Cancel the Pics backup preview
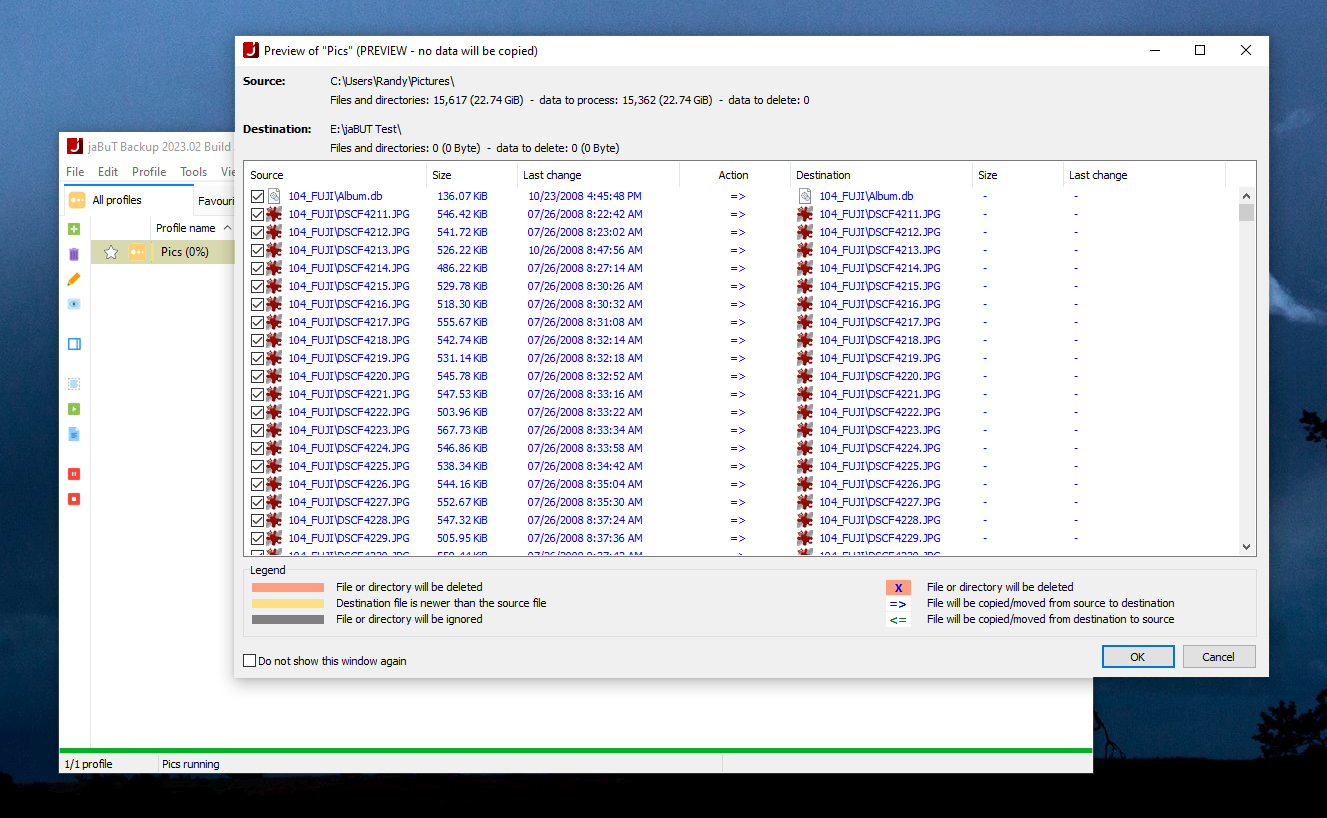 click(1218, 657)
